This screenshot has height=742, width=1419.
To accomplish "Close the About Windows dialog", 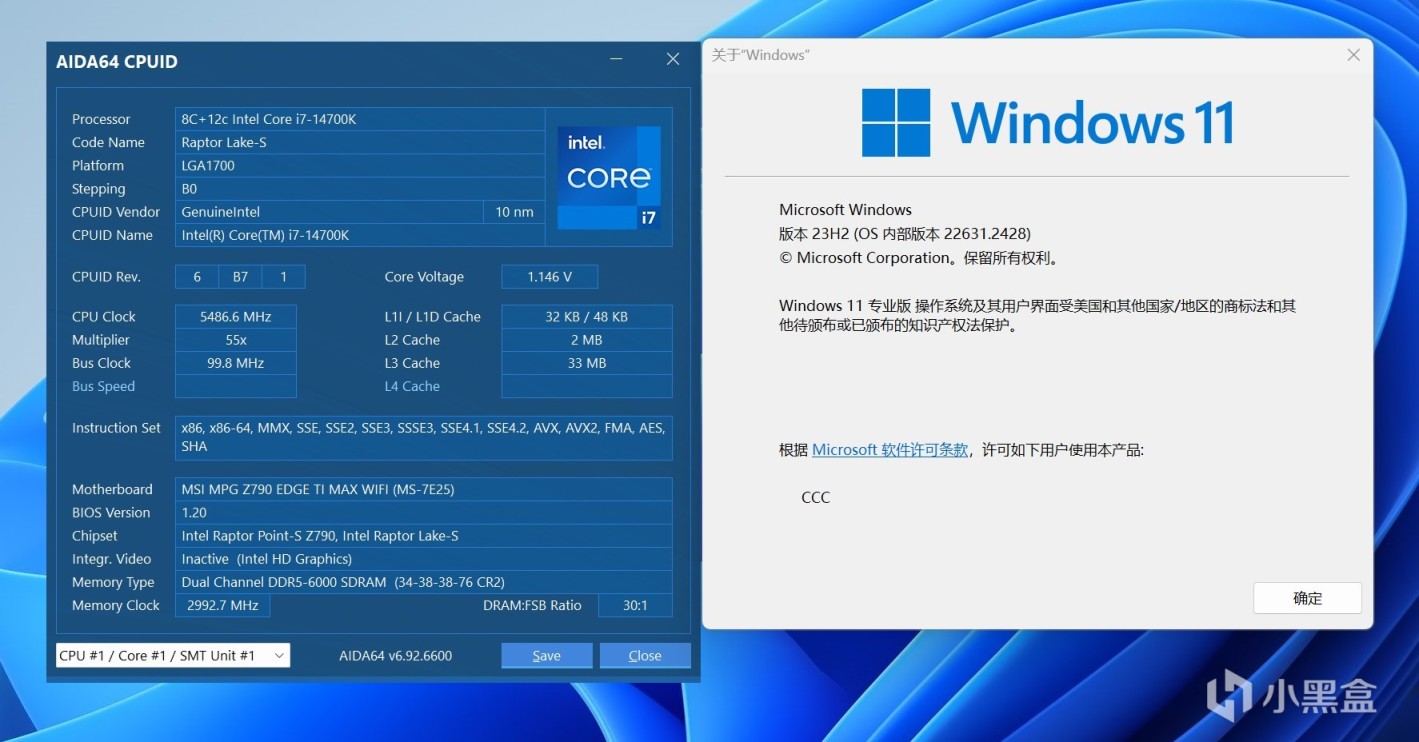I will tap(1353, 55).
